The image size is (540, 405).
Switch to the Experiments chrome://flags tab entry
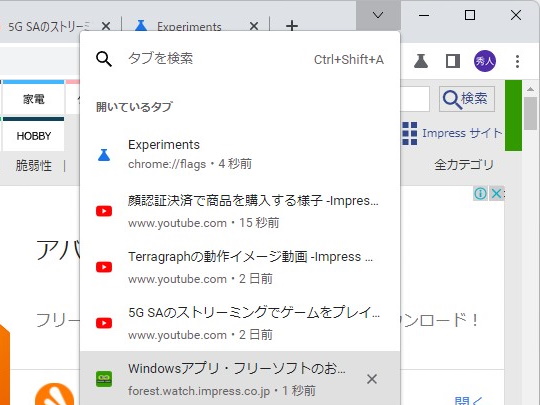pos(240,154)
